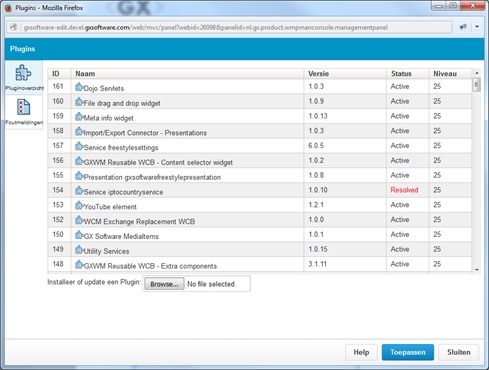Click the scrollbar up arrow of plugin list
The height and width of the screenshot is (370, 489).
tap(477, 73)
